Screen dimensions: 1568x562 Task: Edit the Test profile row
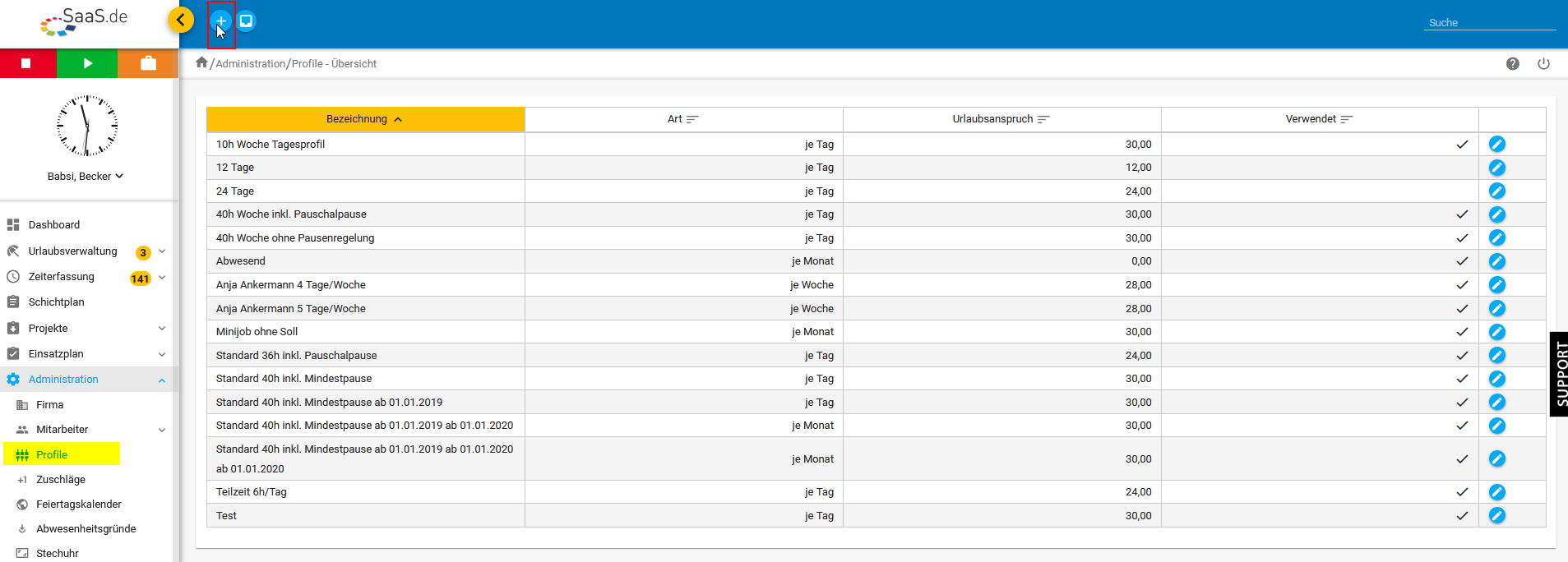point(1496,515)
